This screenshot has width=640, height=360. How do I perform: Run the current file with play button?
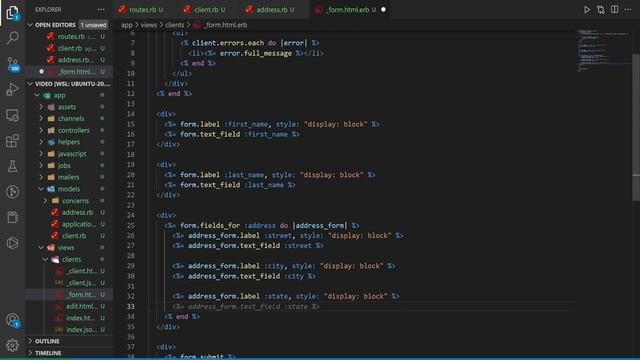click(x=587, y=9)
